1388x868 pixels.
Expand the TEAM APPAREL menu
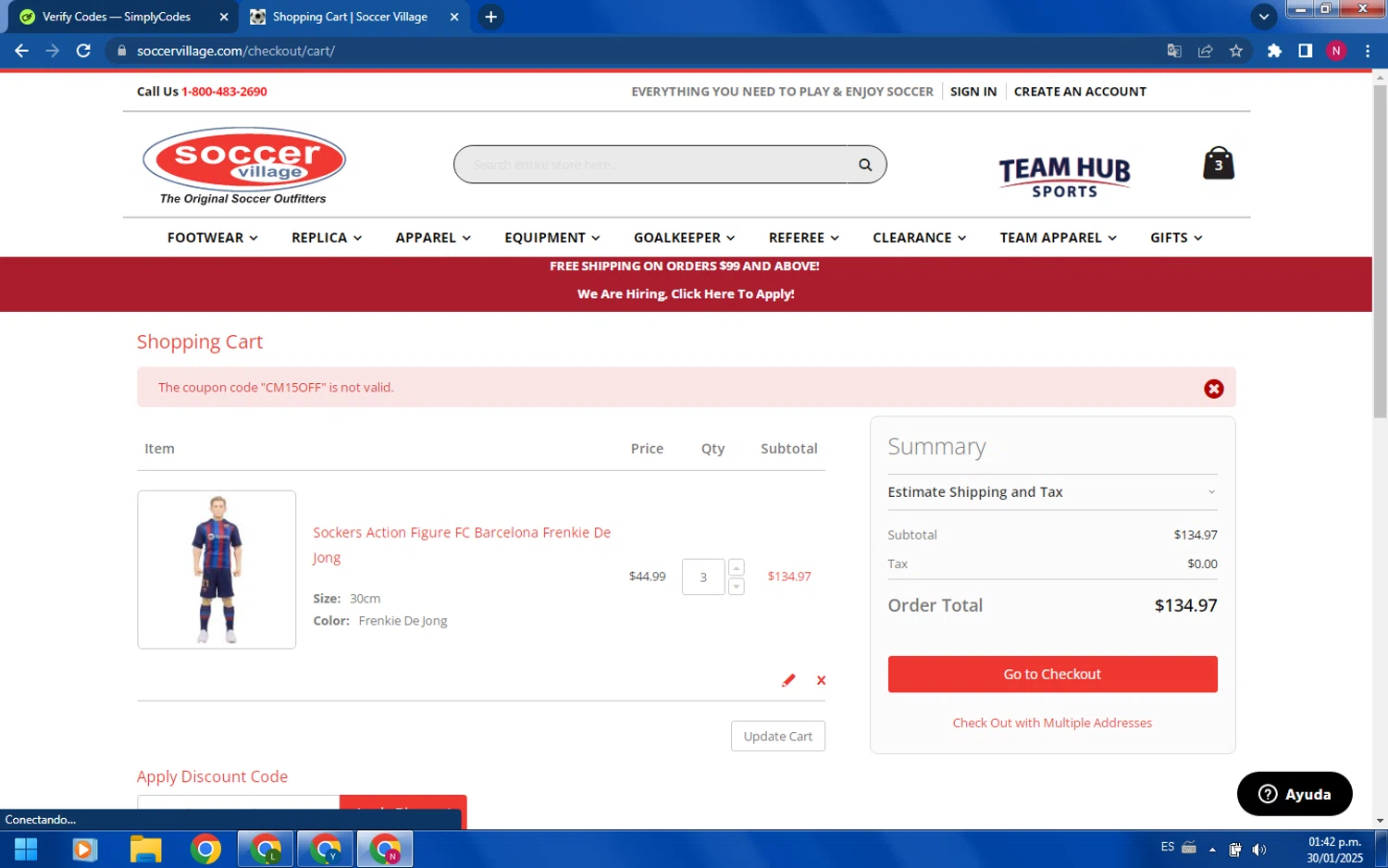pyautogui.click(x=1059, y=238)
